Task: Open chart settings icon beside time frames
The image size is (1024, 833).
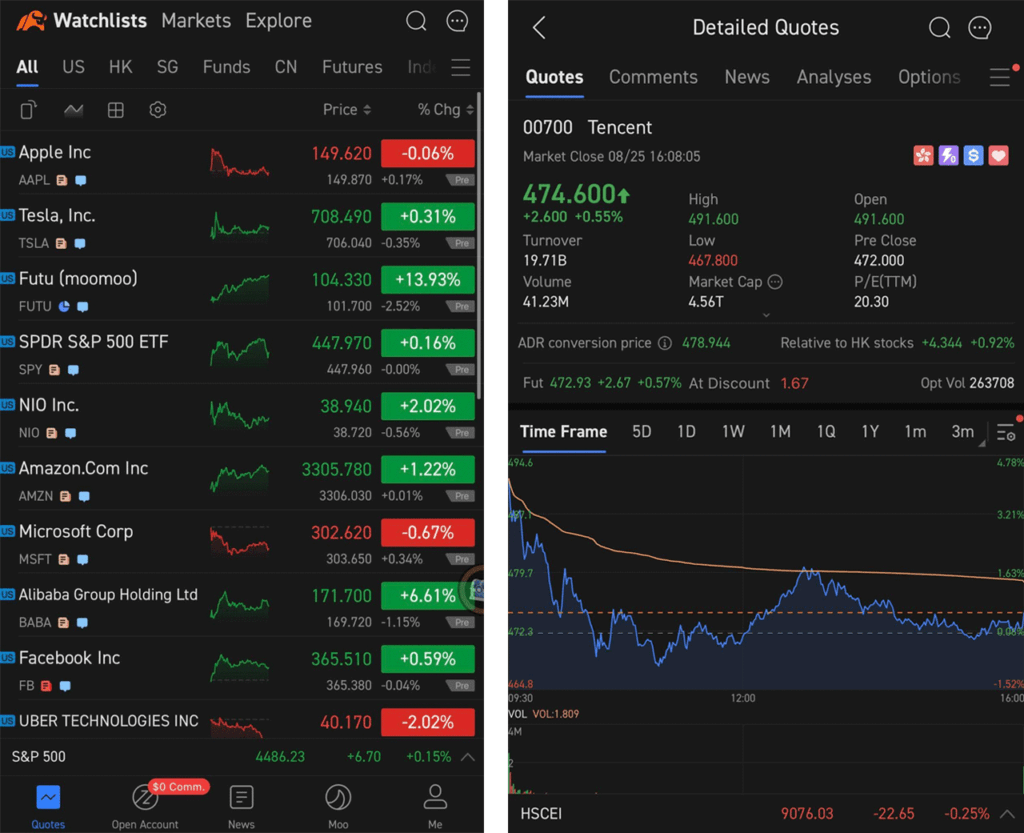Action: 1006,432
